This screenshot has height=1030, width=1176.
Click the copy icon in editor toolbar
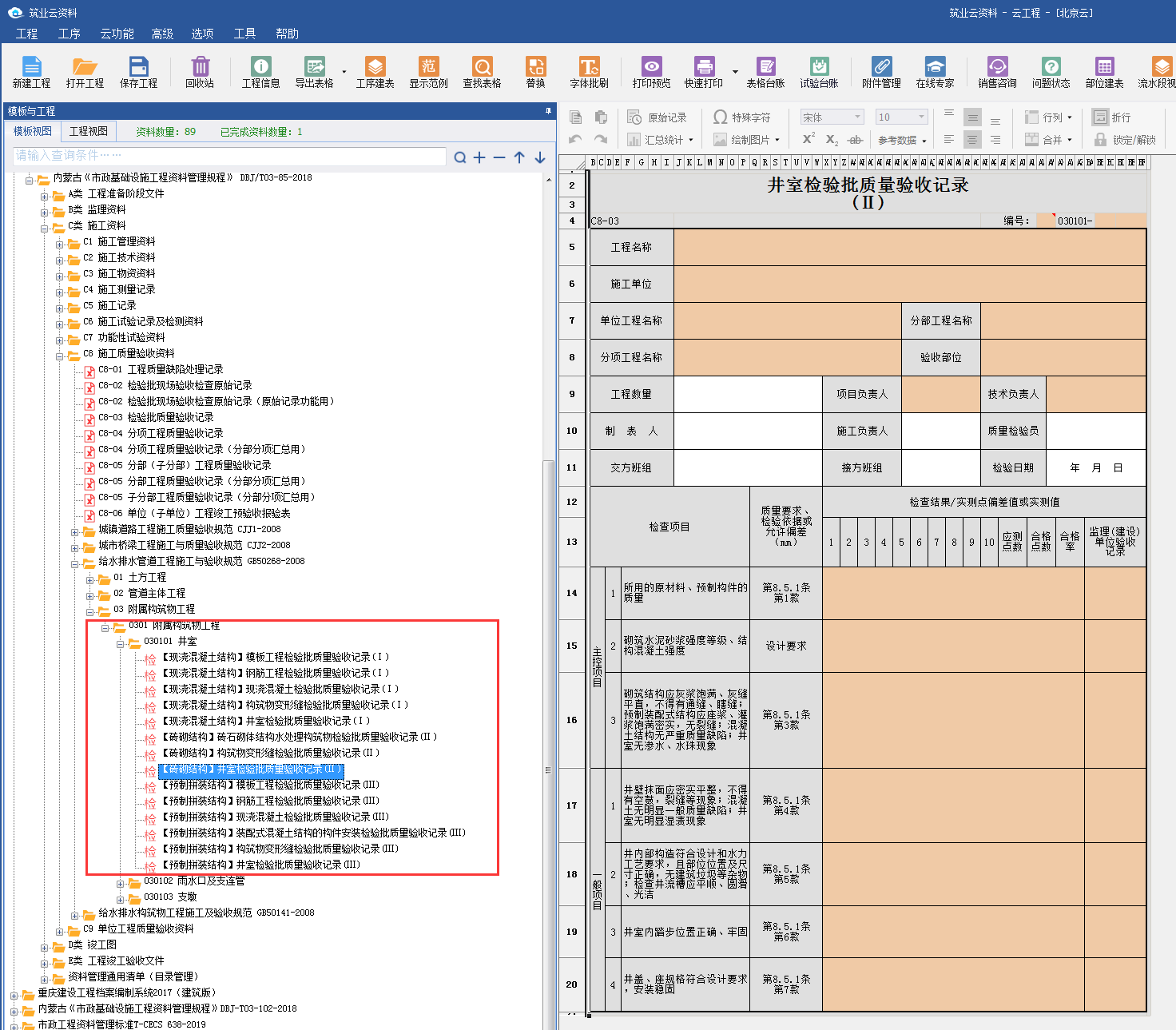coord(575,117)
